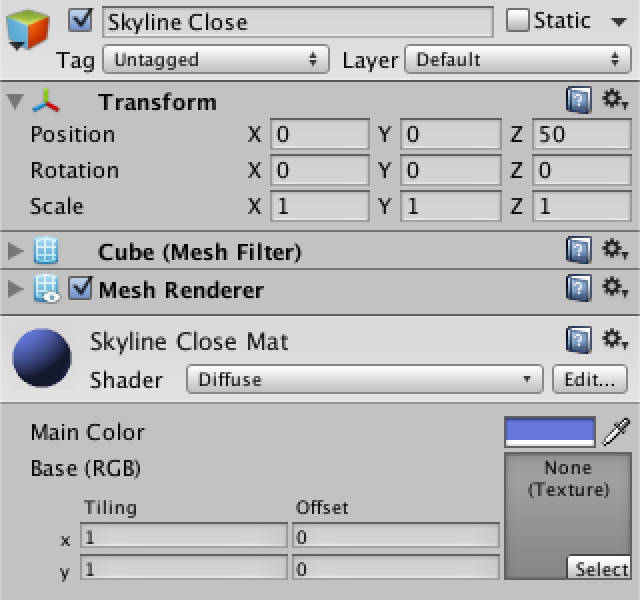This screenshot has width=640, height=600.
Task: Open Transform component help icon
Action: (579, 100)
